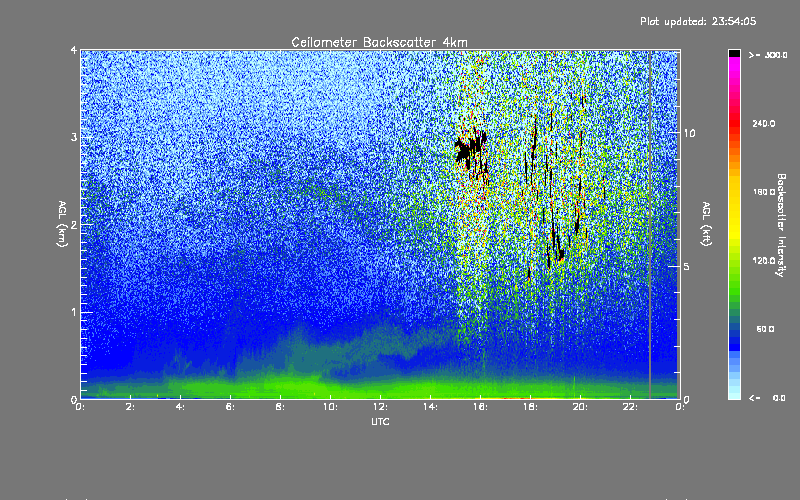800x500 pixels.
Task: Click the large black cloud blob near 3 km
Action: (x=465, y=149)
